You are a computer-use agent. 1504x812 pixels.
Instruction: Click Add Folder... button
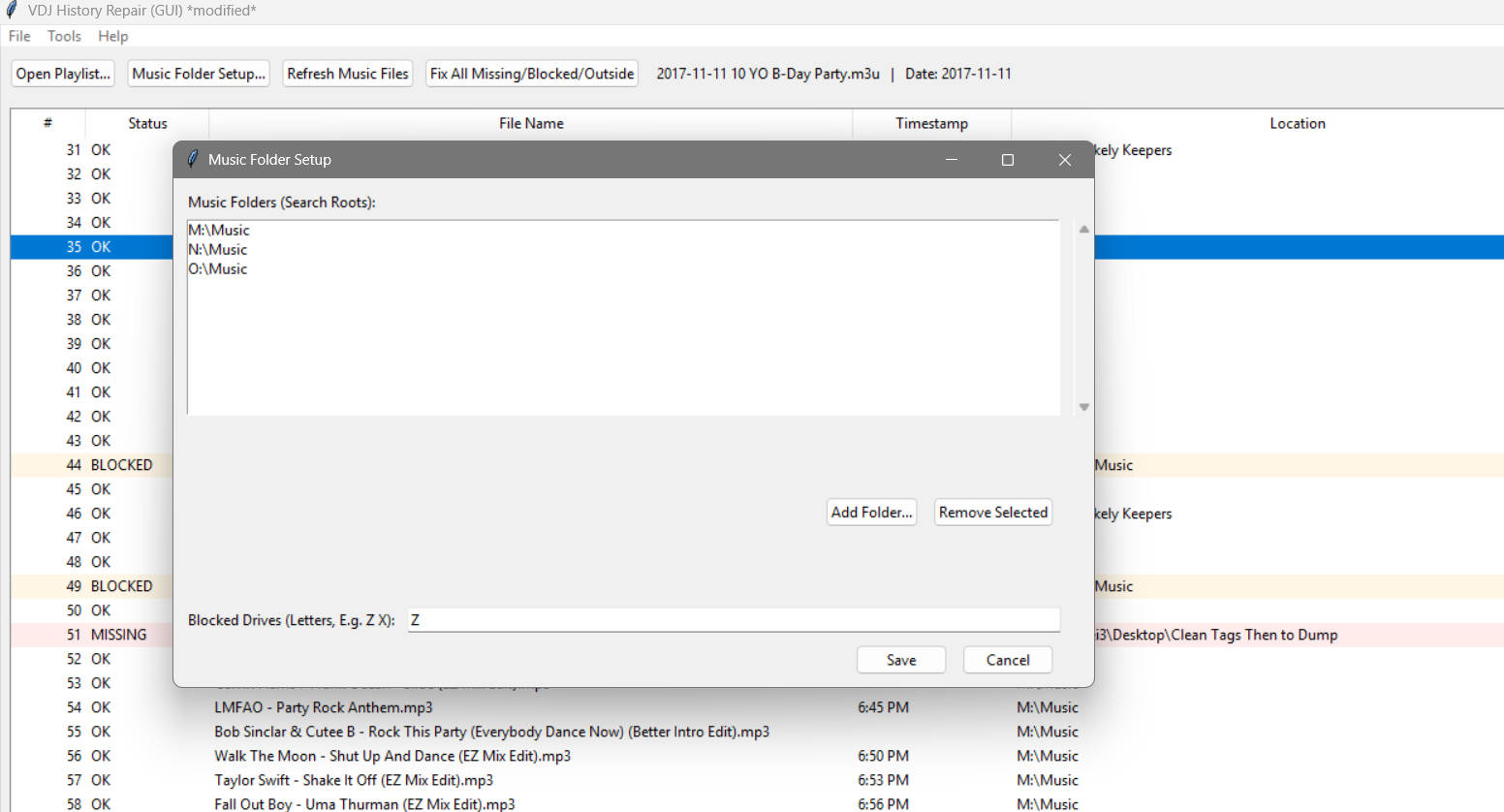pyautogui.click(x=871, y=513)
